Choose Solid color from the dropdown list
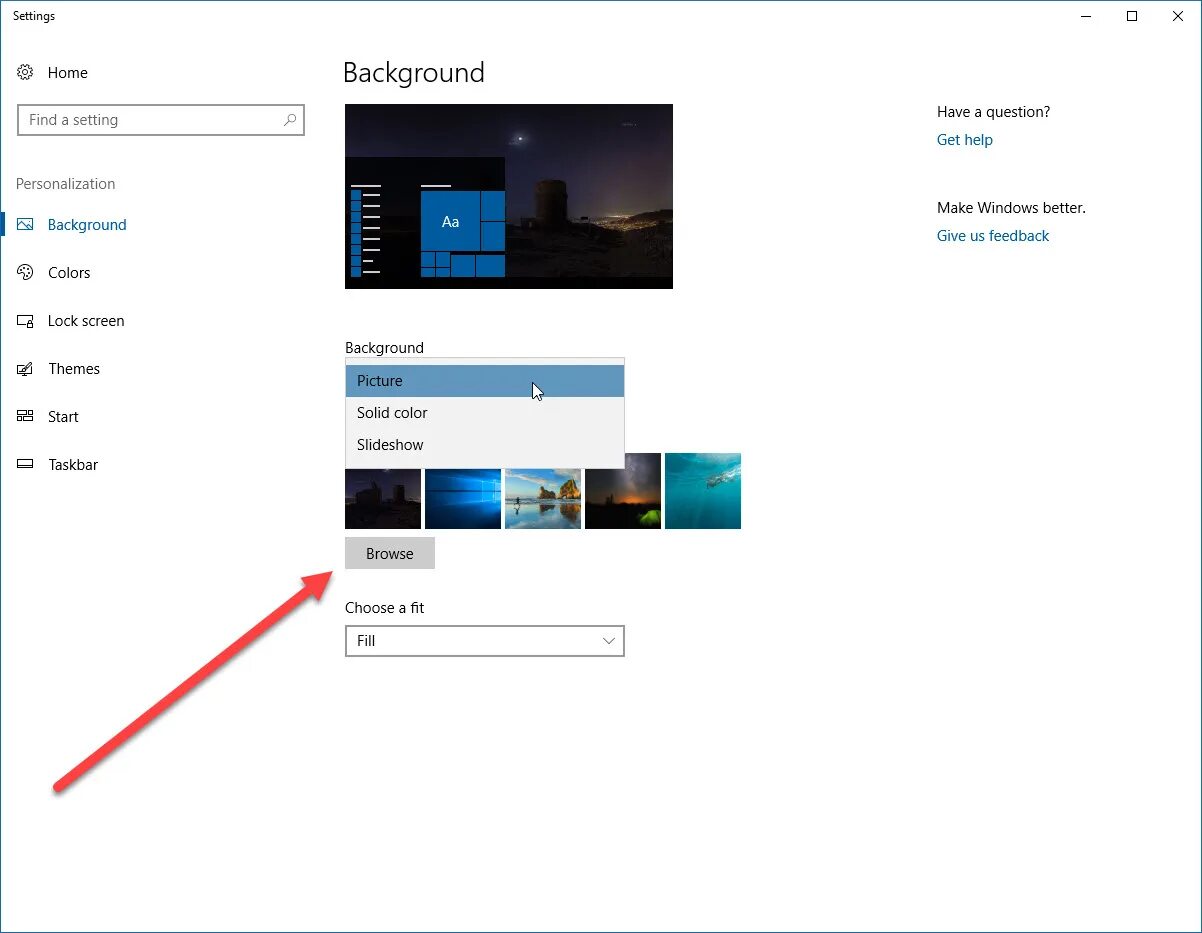1202x933 pixels. coord(485,413)
